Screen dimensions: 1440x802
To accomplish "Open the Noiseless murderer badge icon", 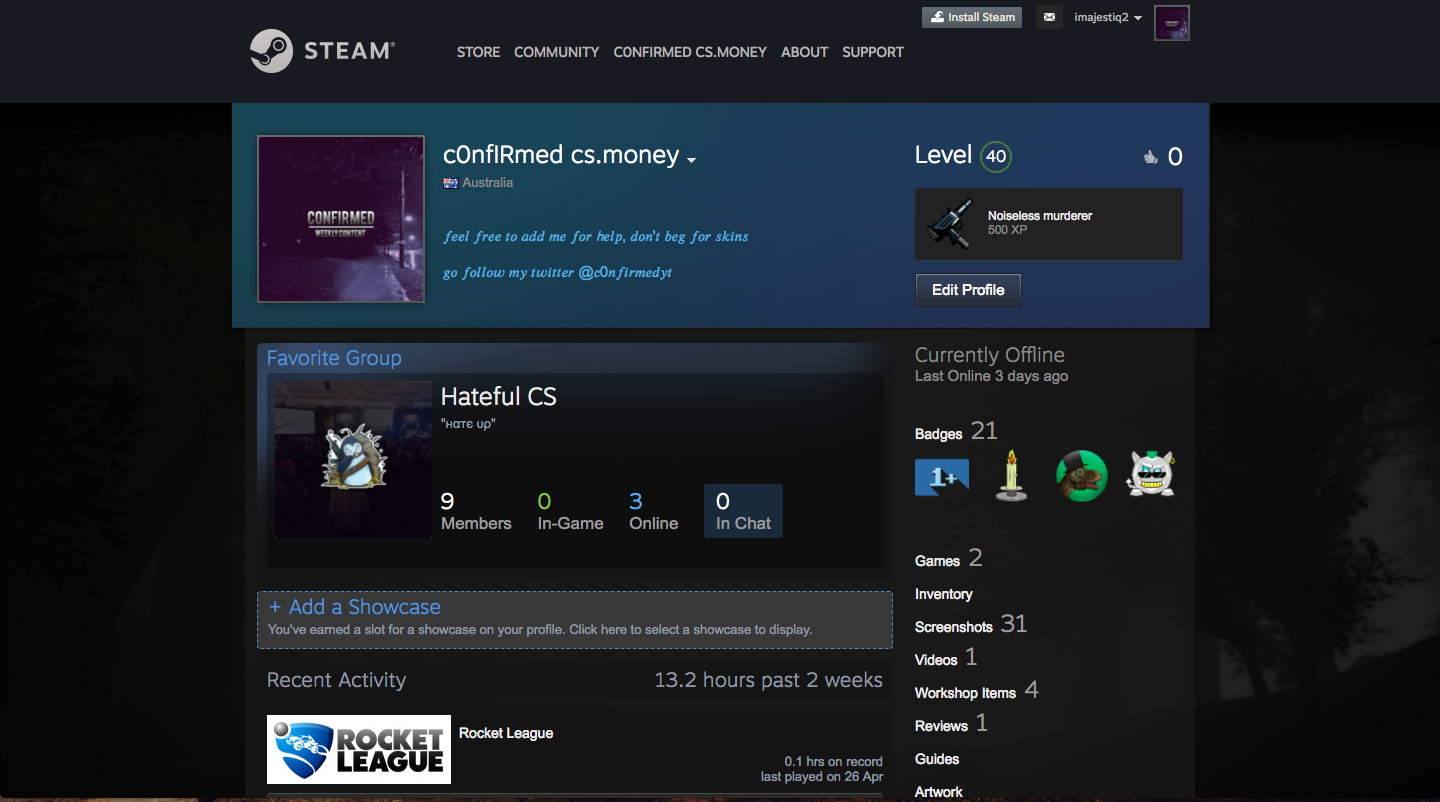I will point(949,223).
